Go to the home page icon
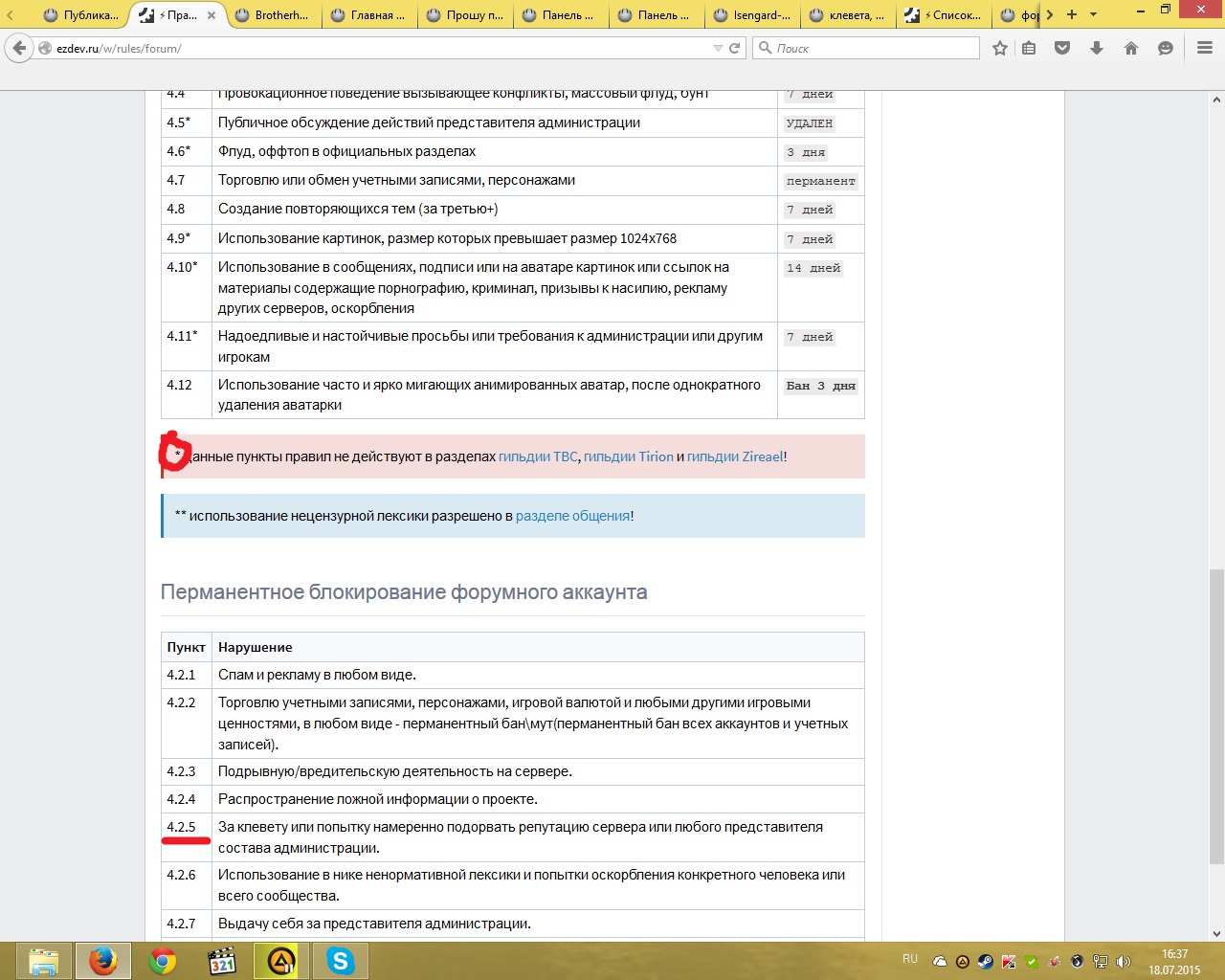This screenshot has height=980, width=1225. click(1131, 48)
